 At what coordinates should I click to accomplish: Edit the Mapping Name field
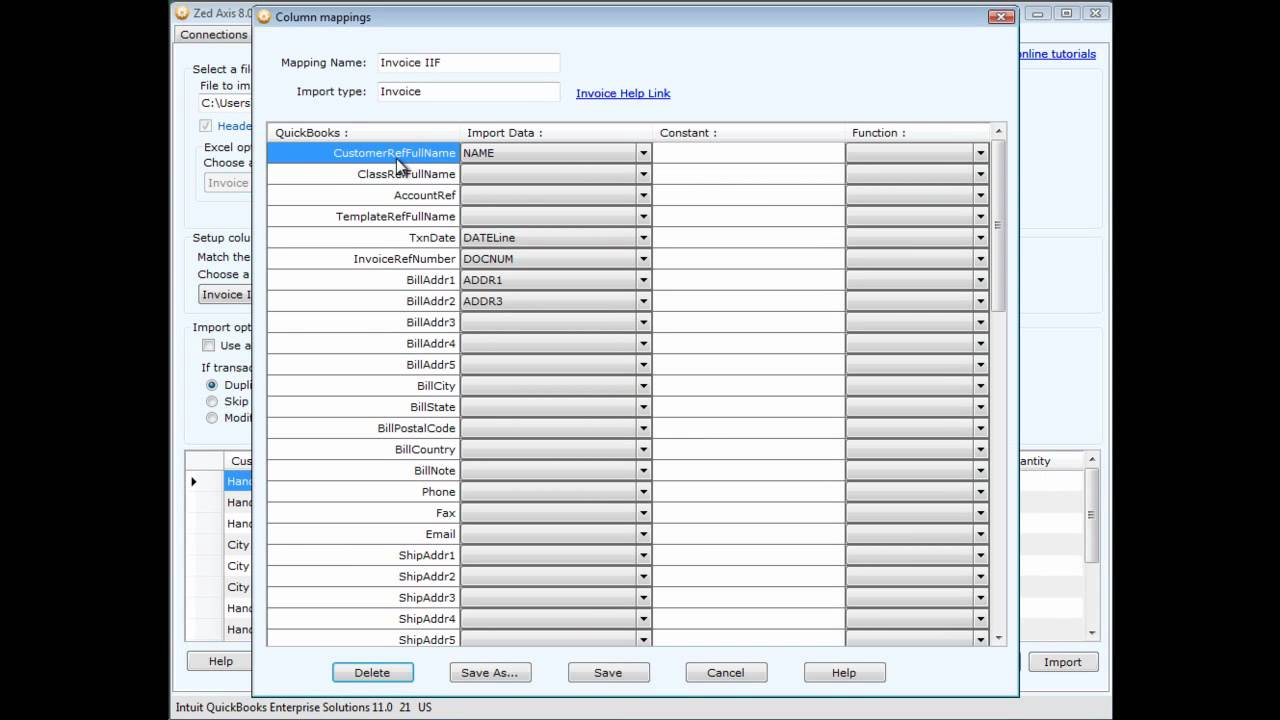tap(468, 63)
